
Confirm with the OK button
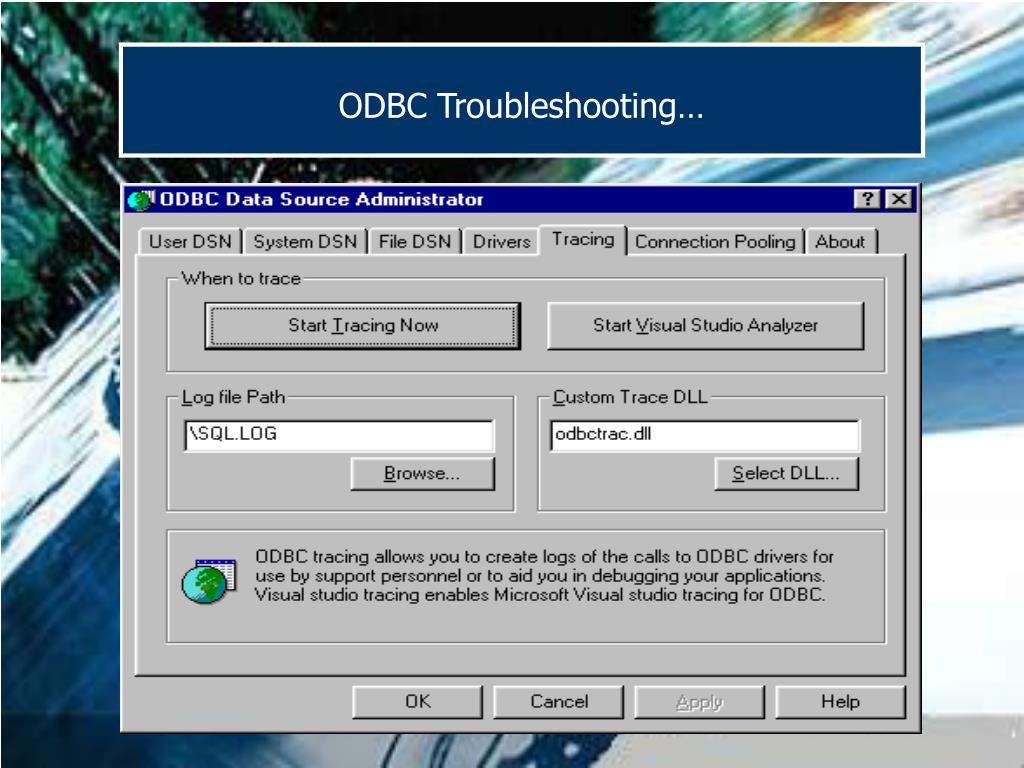417,701
